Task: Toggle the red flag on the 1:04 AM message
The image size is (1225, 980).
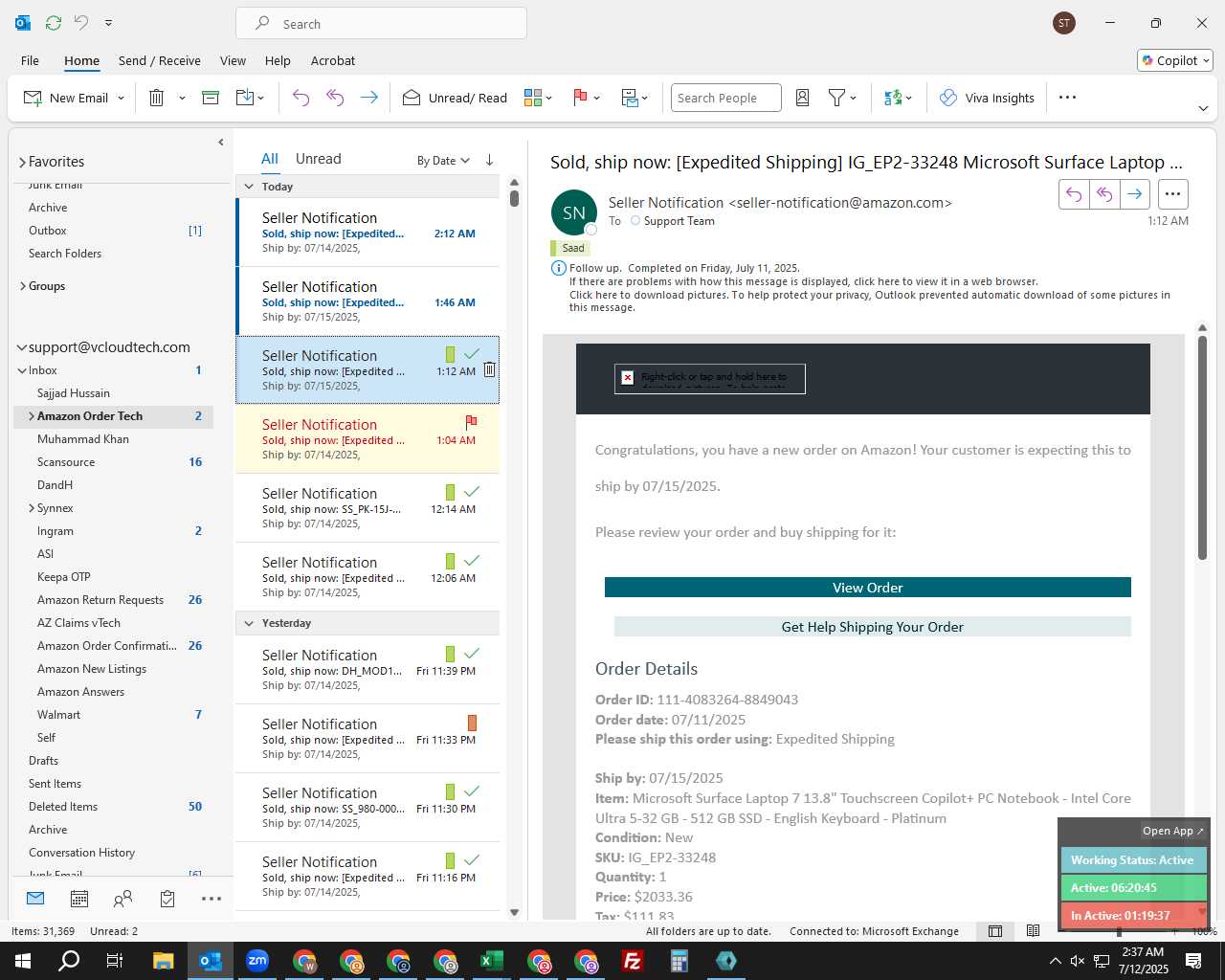Action: pos(471,422)
